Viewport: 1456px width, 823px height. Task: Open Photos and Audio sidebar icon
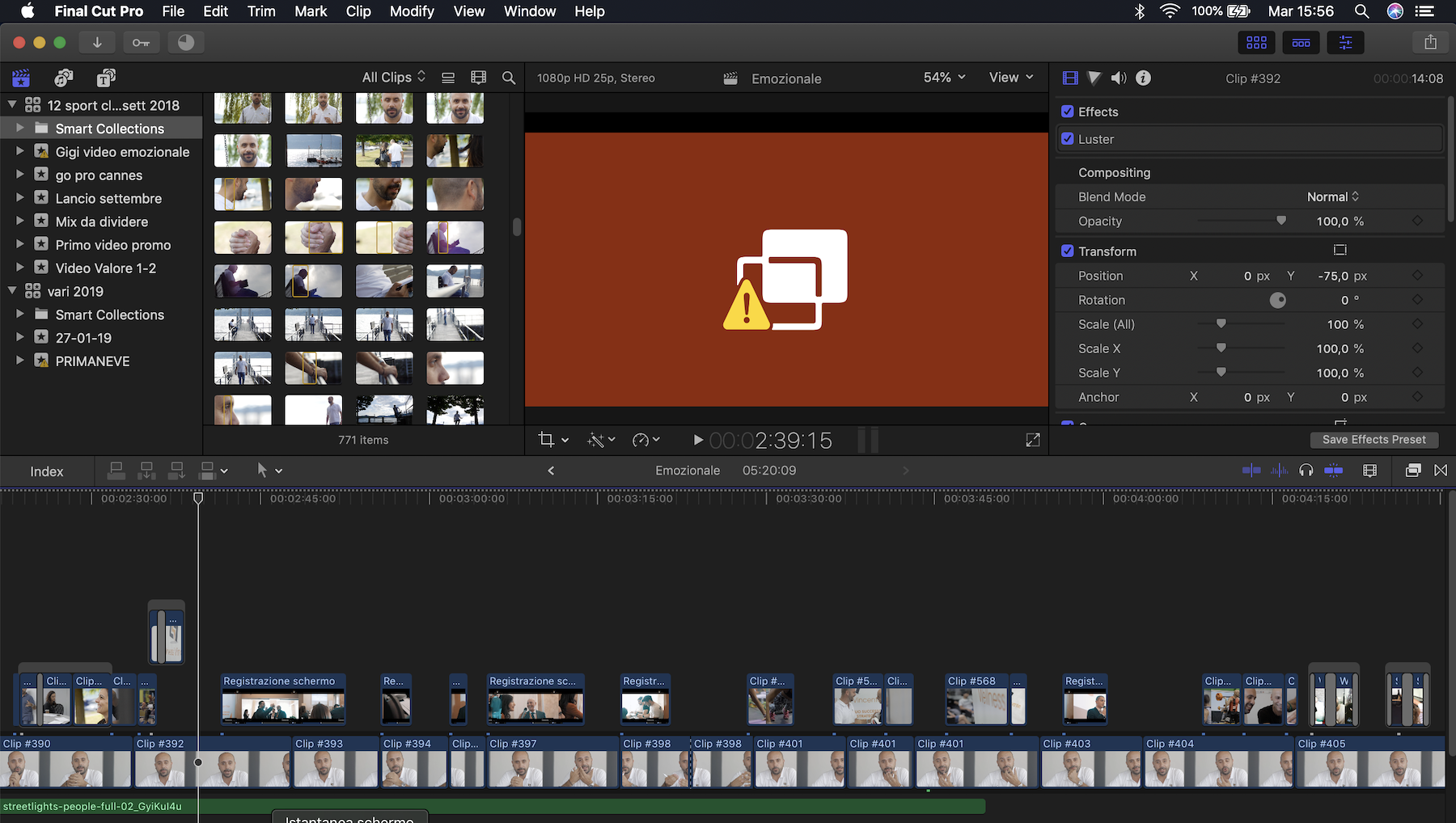coord(63,78)
